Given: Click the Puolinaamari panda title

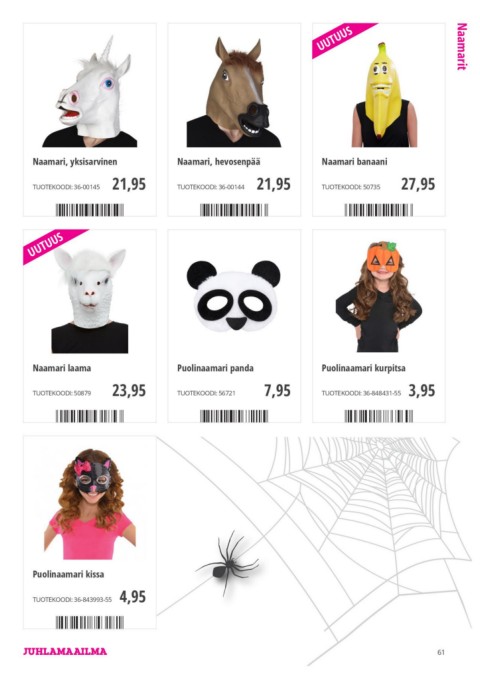Looking at the screenshot, I should pos(215,368).
